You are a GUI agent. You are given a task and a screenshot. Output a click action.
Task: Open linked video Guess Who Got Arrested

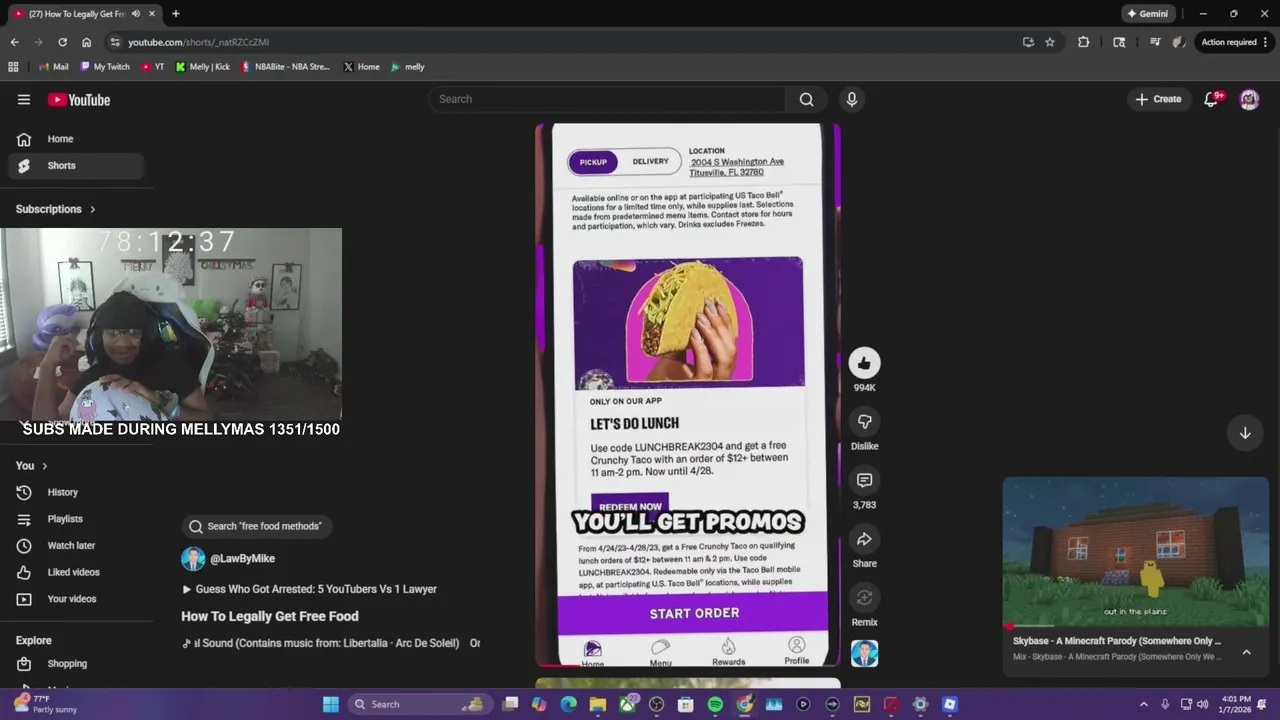[x=309, y=589]
